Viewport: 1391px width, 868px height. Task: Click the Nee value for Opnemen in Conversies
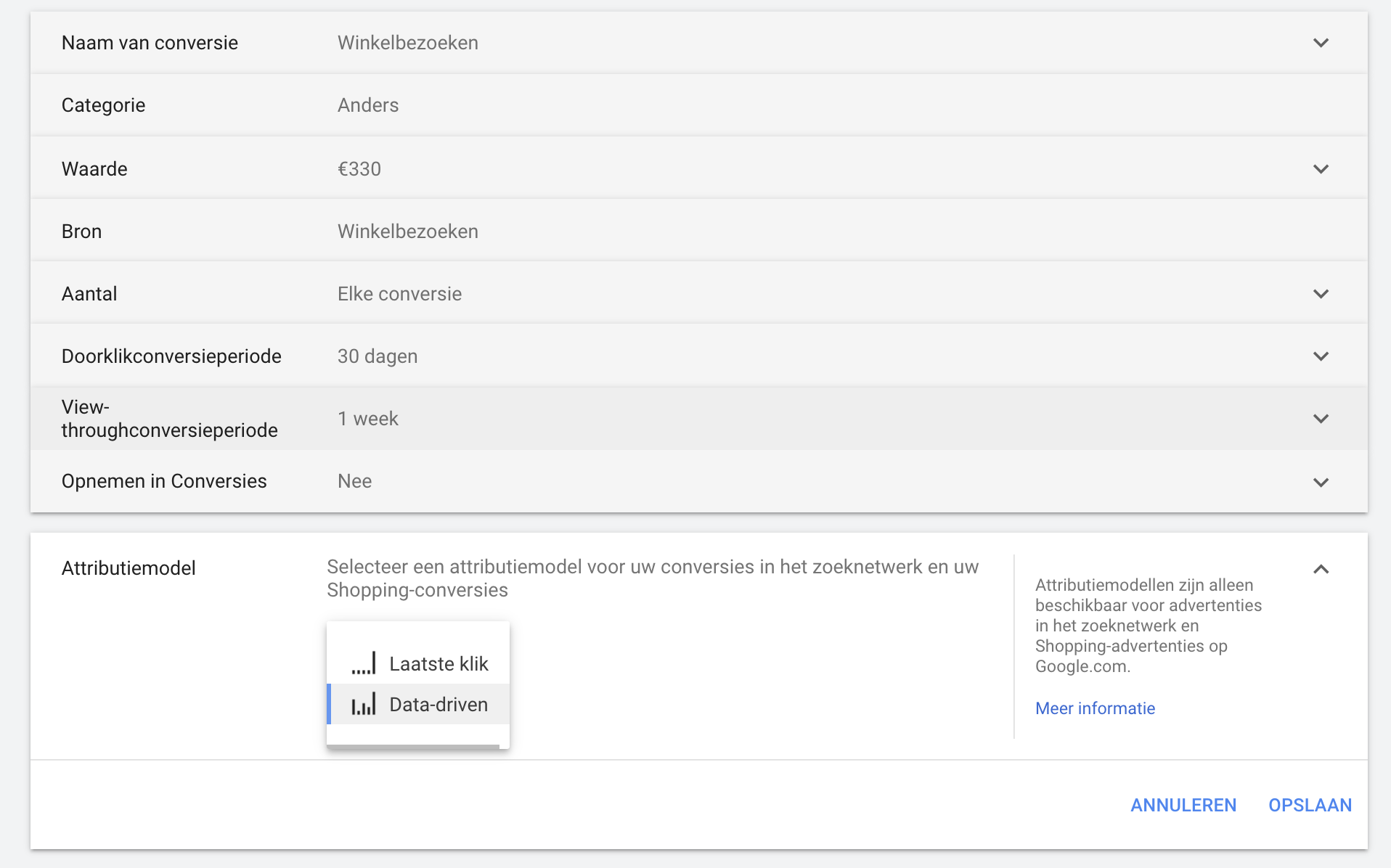click(355, 481)
